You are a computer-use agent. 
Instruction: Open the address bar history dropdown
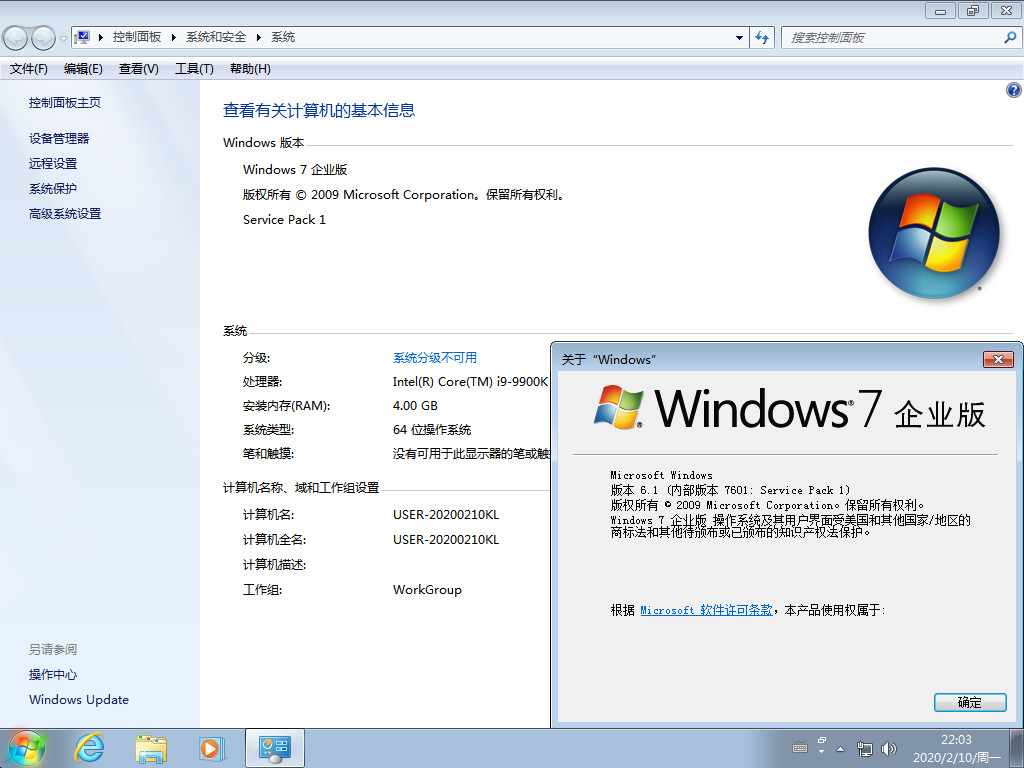(737, 37)
